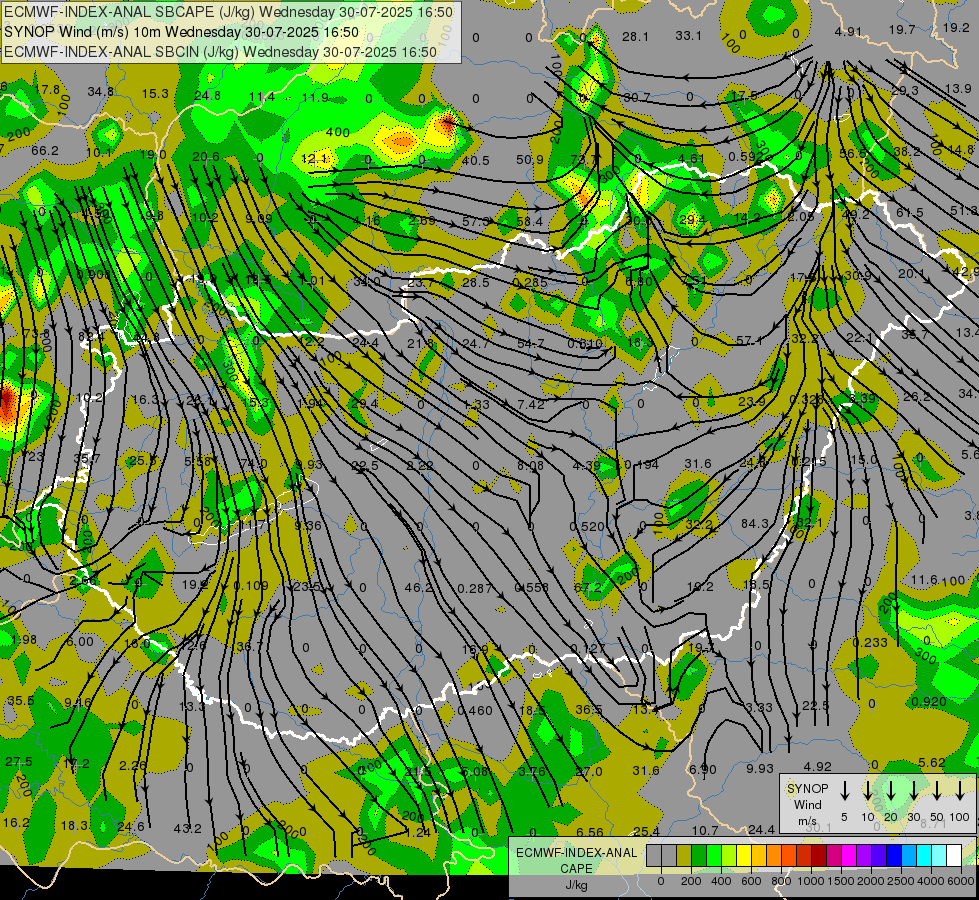Click the 'ECMWF-INDEX-ANAL CAPE' legend title
Screen dimensions: 979x900
[576, 860]
